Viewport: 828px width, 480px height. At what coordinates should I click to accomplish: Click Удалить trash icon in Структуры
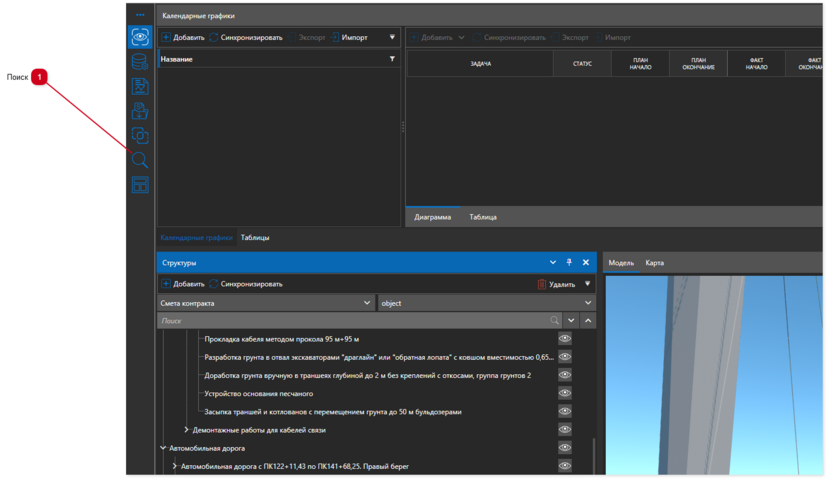[542, 284]
